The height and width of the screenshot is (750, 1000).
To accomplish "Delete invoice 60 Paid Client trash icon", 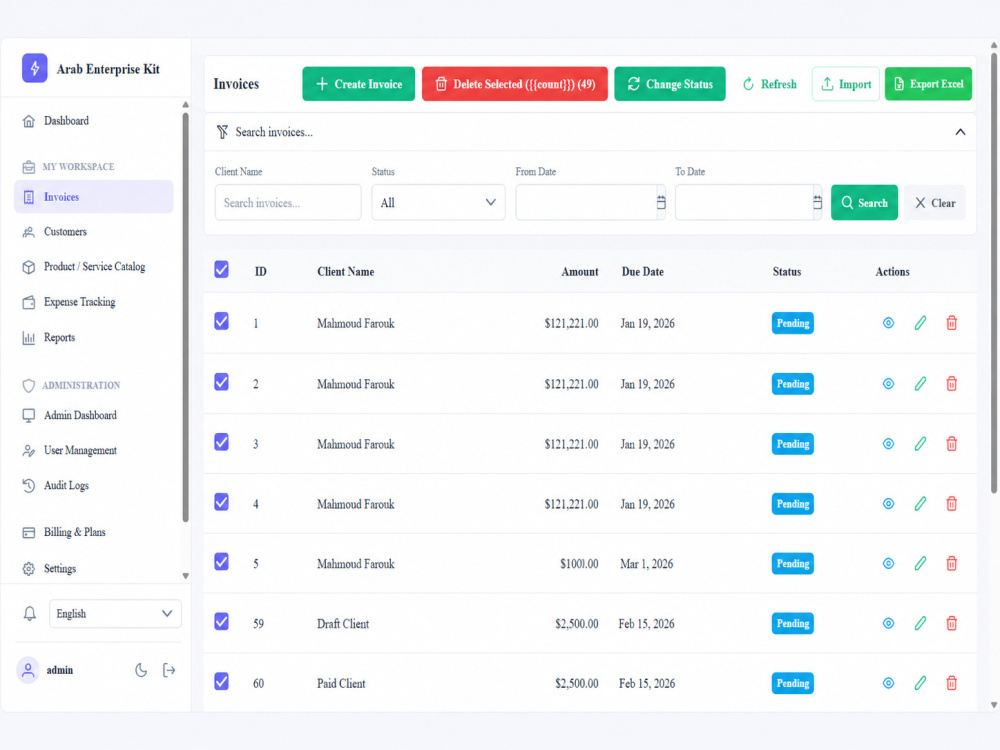I will click(951, 683).
